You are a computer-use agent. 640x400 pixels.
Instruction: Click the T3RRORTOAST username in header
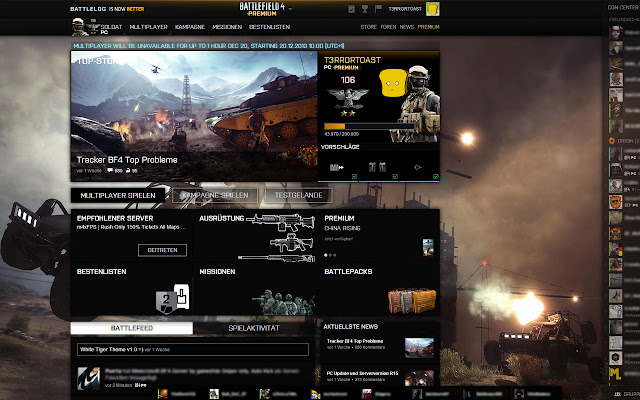405,9
